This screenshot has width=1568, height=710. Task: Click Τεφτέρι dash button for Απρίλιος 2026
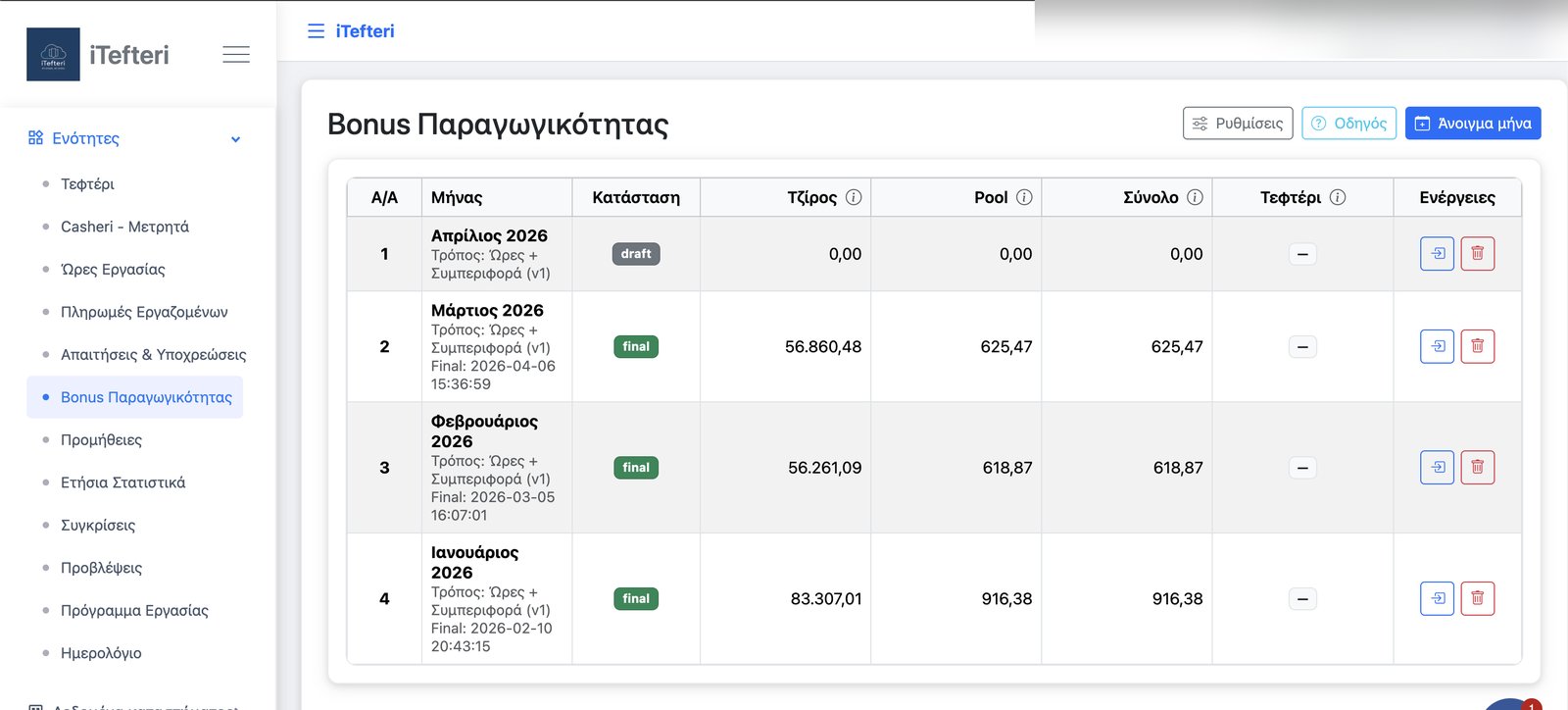pos(1302,254)
